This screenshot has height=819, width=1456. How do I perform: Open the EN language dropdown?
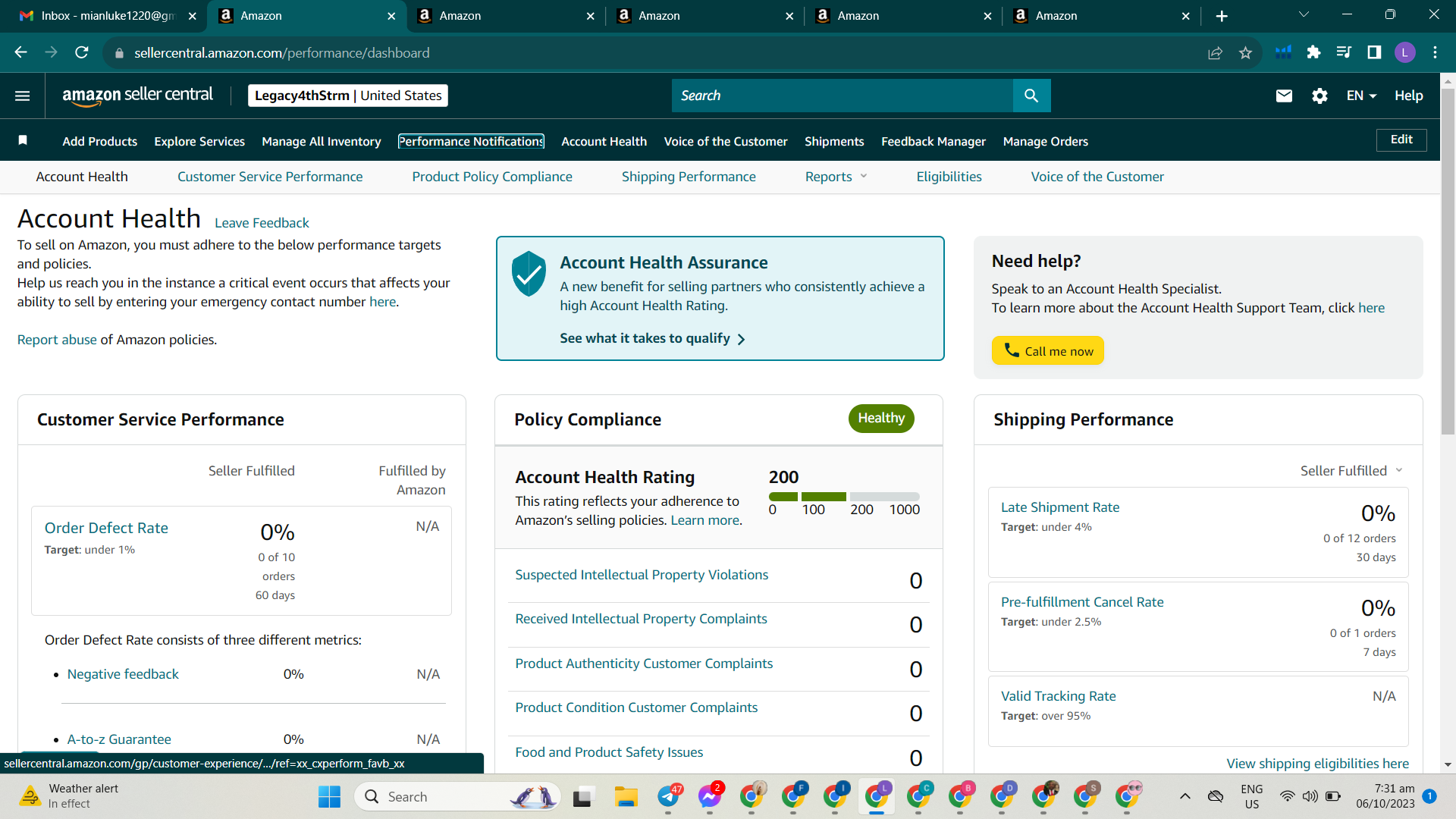pos(1361,96)
